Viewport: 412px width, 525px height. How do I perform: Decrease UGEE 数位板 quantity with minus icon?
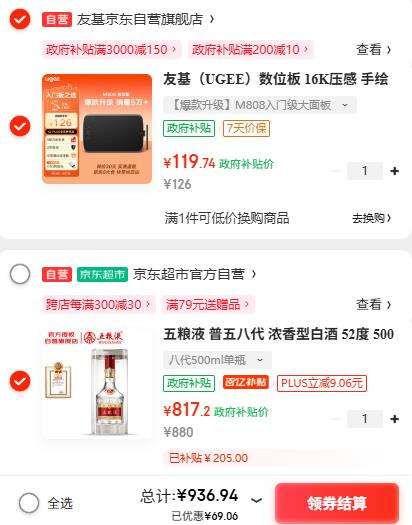point(335,171)
